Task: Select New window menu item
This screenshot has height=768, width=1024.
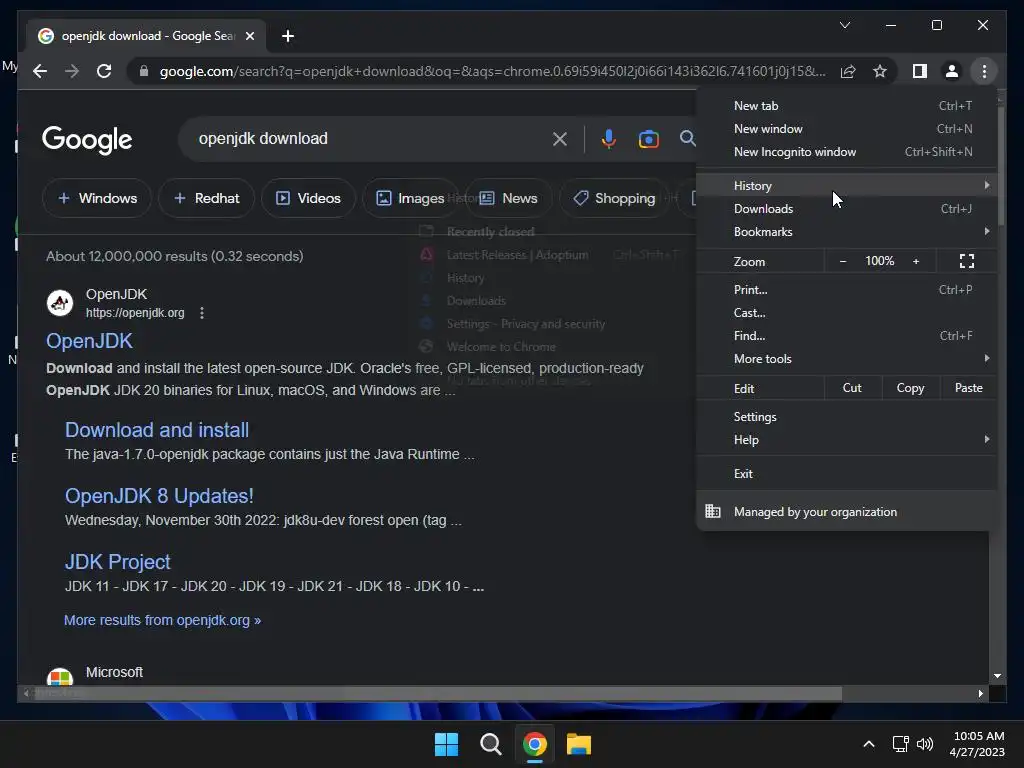Action: 846,129
